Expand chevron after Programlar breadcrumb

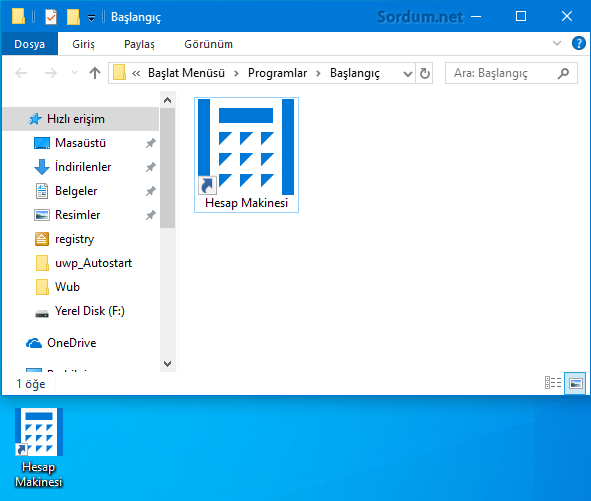tap(318, 73)
